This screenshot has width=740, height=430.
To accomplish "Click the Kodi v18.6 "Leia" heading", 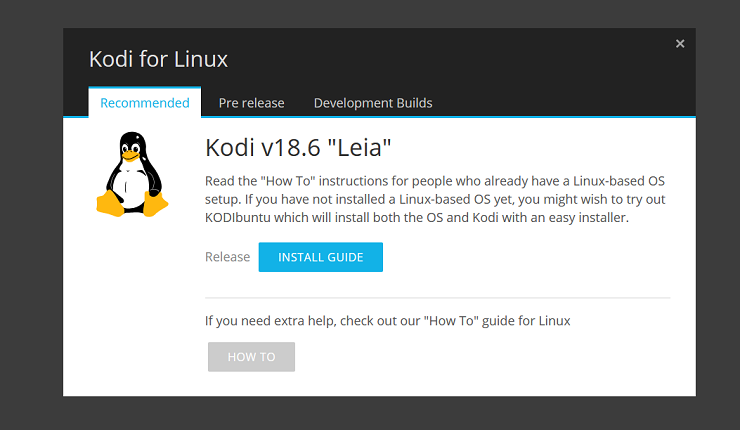I will click(x=298, y=147).
